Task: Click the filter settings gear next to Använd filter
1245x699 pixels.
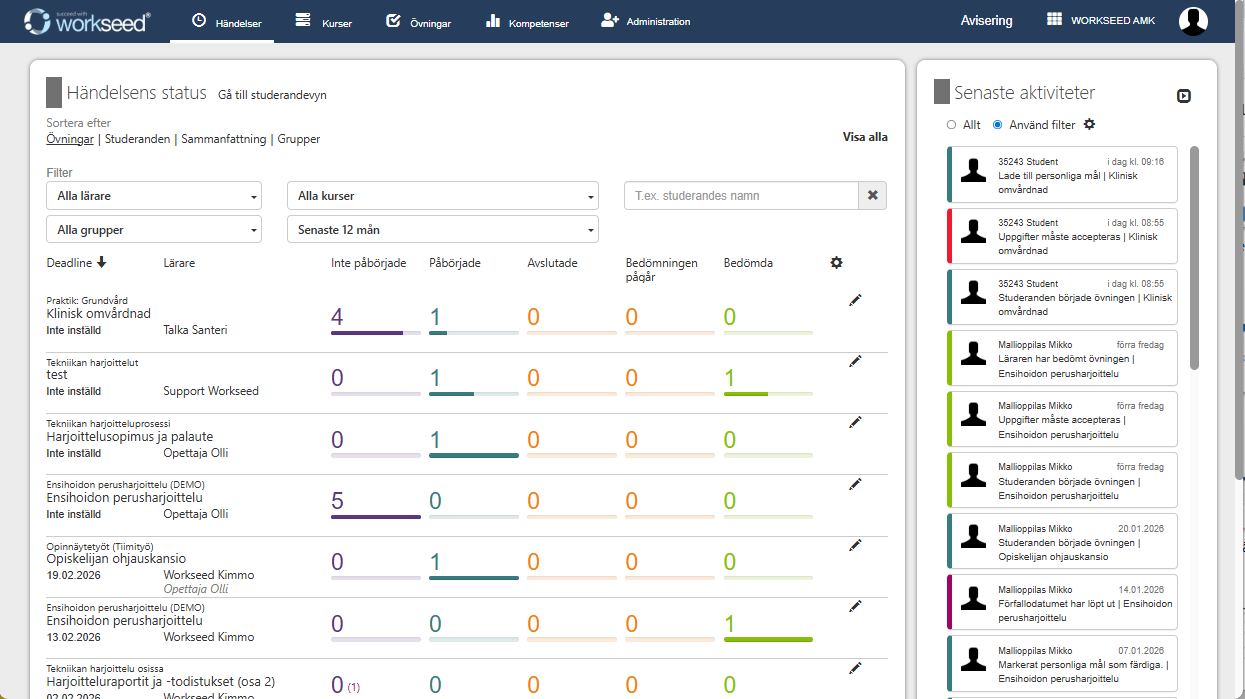Action: click(1089, 125)
